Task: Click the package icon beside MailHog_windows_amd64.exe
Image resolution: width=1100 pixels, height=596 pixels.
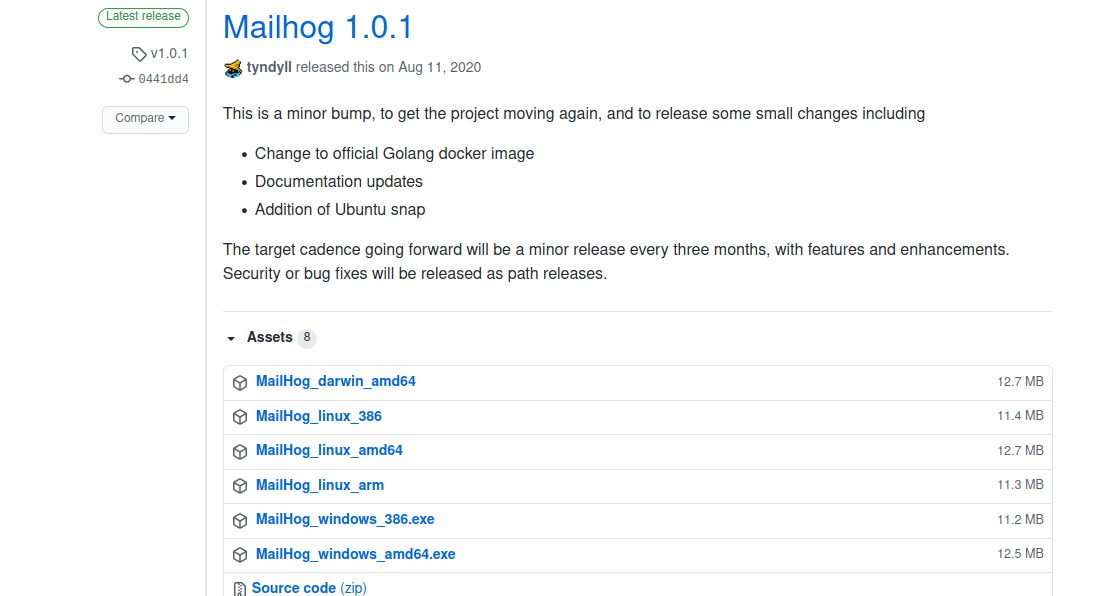Action: [240, 554]
